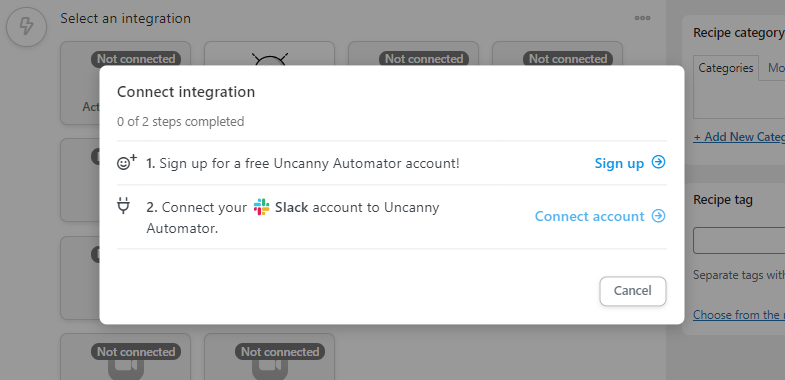Click the Sign up arrow circle icon
785x380 pixels.
click(x=658, y=162)
